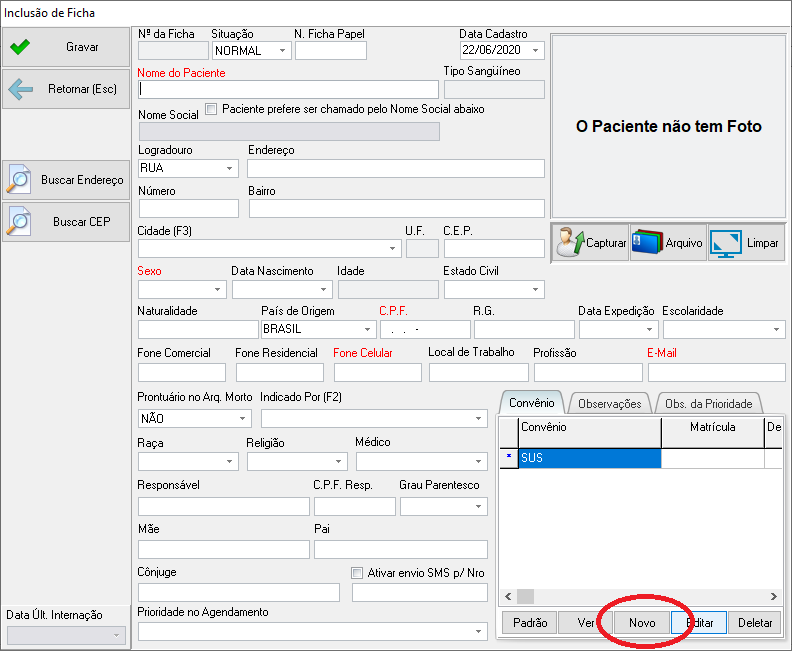Open the Religião dropdown

tap(338, 461)
